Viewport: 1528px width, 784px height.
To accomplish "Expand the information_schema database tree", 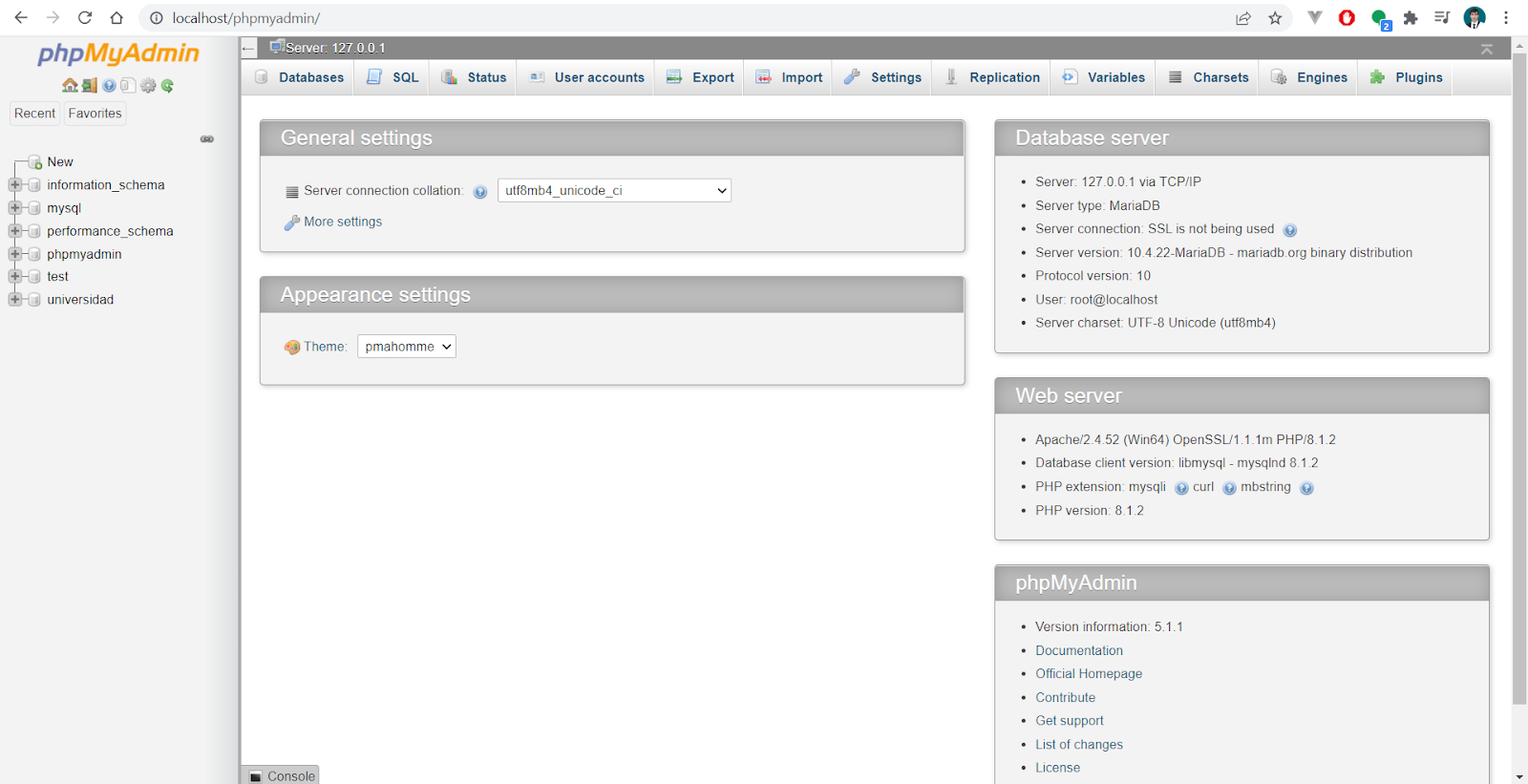I will click(14, 185).
